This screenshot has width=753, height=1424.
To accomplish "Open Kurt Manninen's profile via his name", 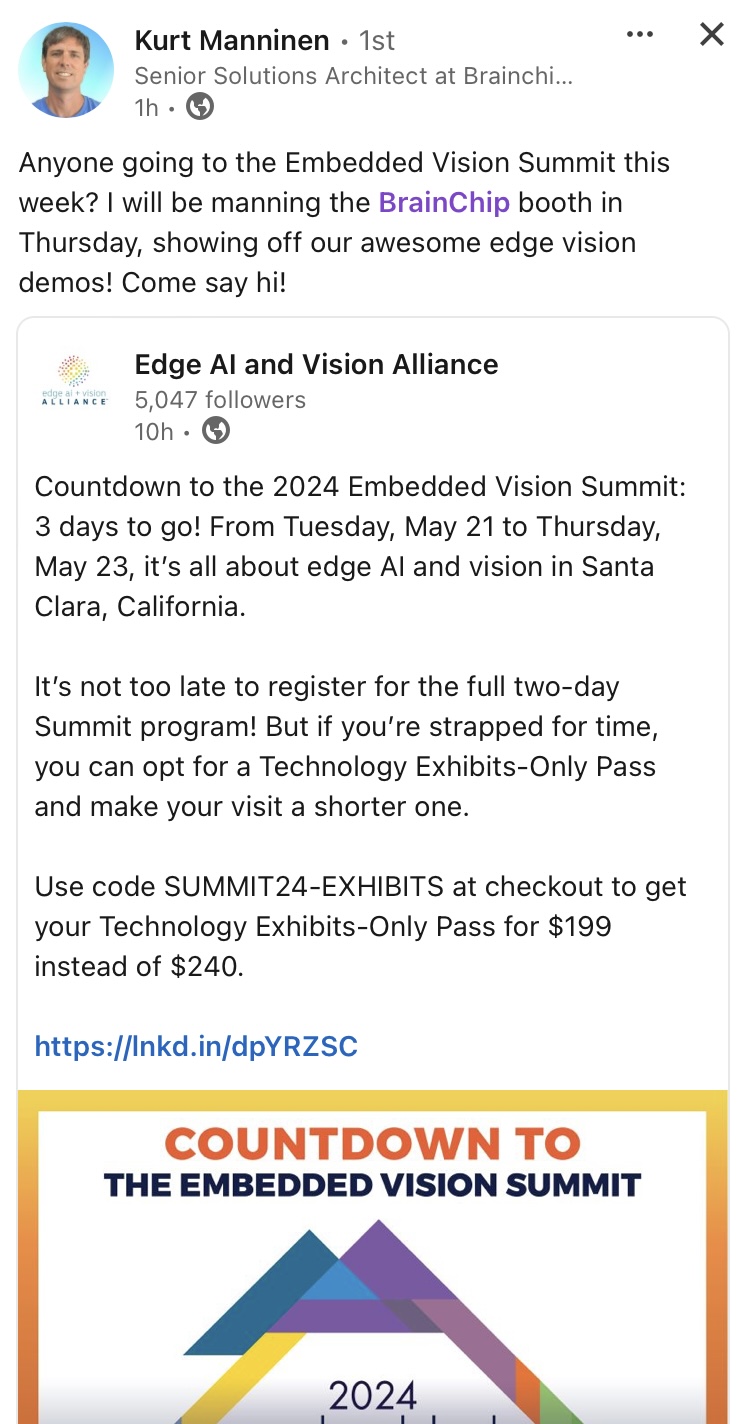I will [232, 40].
